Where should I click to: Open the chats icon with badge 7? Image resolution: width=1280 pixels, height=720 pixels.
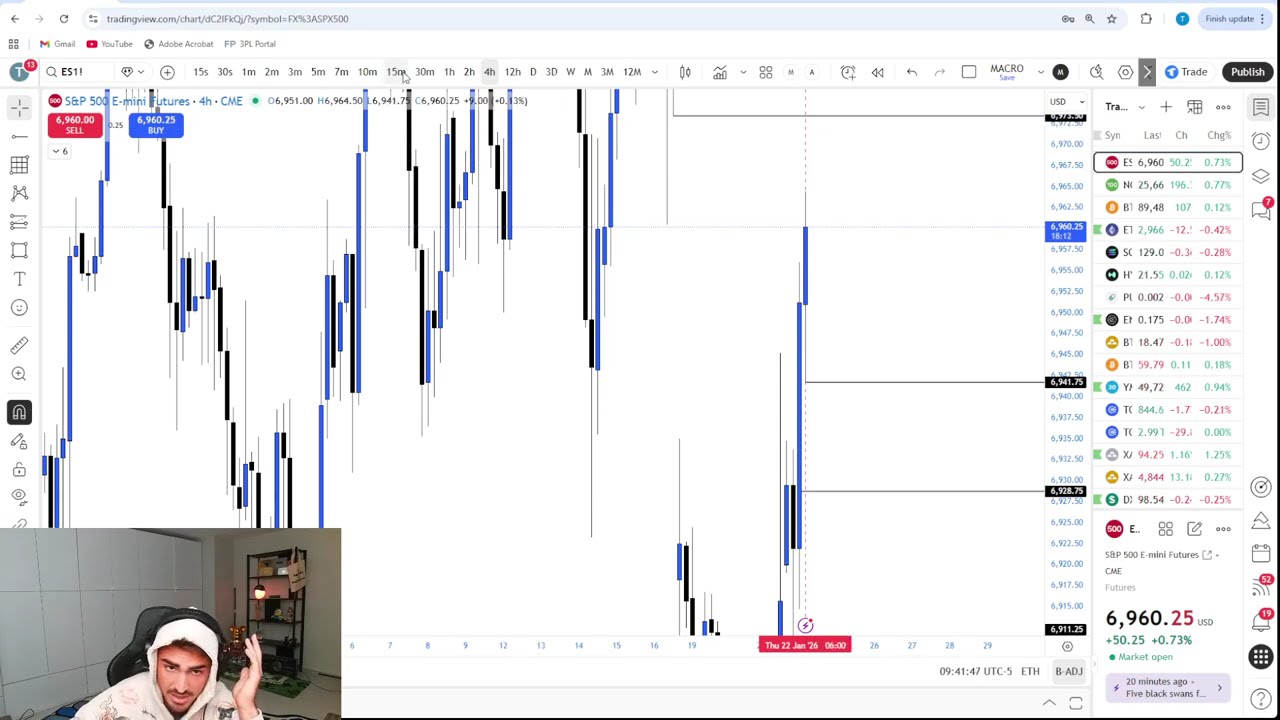[x=1261, y=209]
